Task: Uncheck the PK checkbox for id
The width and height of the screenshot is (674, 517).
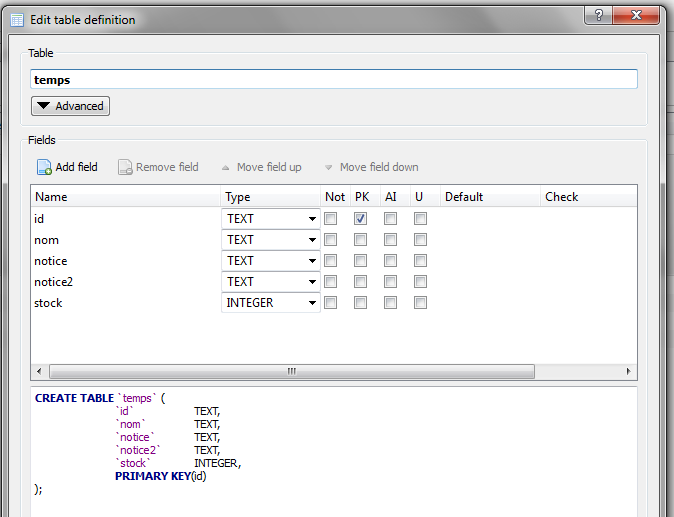Action: [360, 219]
